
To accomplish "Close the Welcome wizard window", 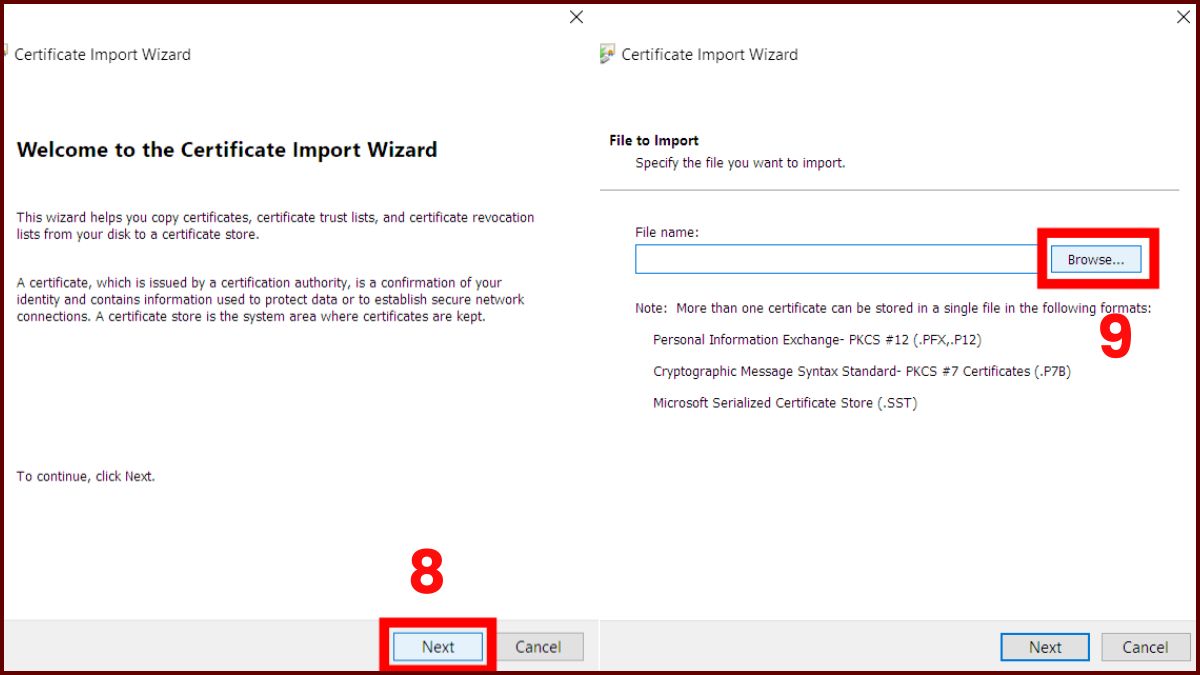I will click(x=576, y=17).
